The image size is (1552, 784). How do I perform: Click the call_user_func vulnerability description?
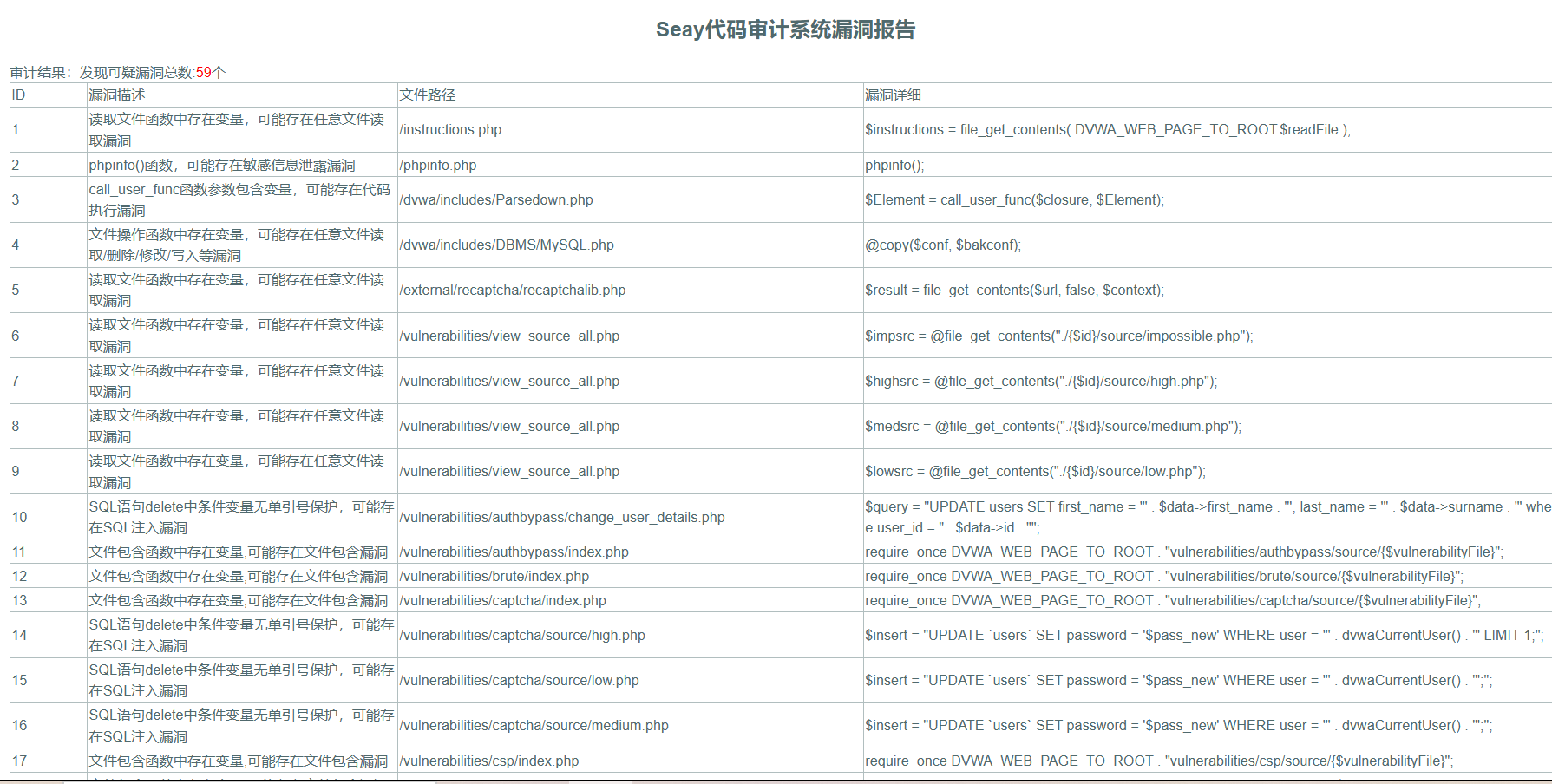240,199
